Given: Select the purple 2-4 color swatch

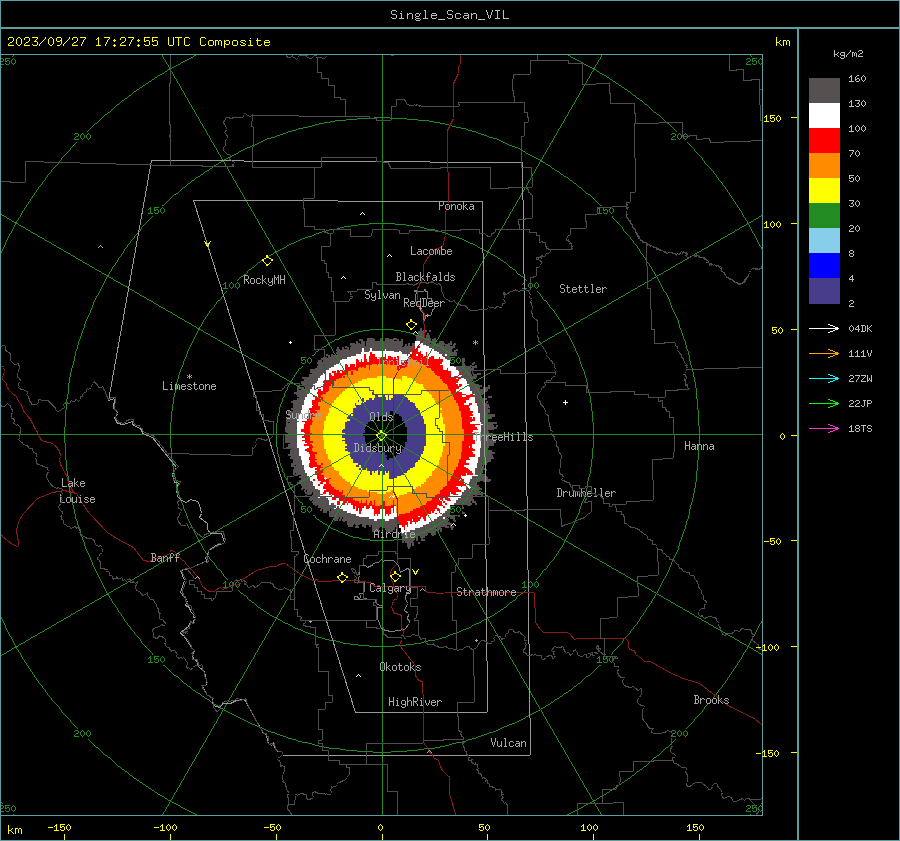Looking at the screenshot, I should point(824,290).
